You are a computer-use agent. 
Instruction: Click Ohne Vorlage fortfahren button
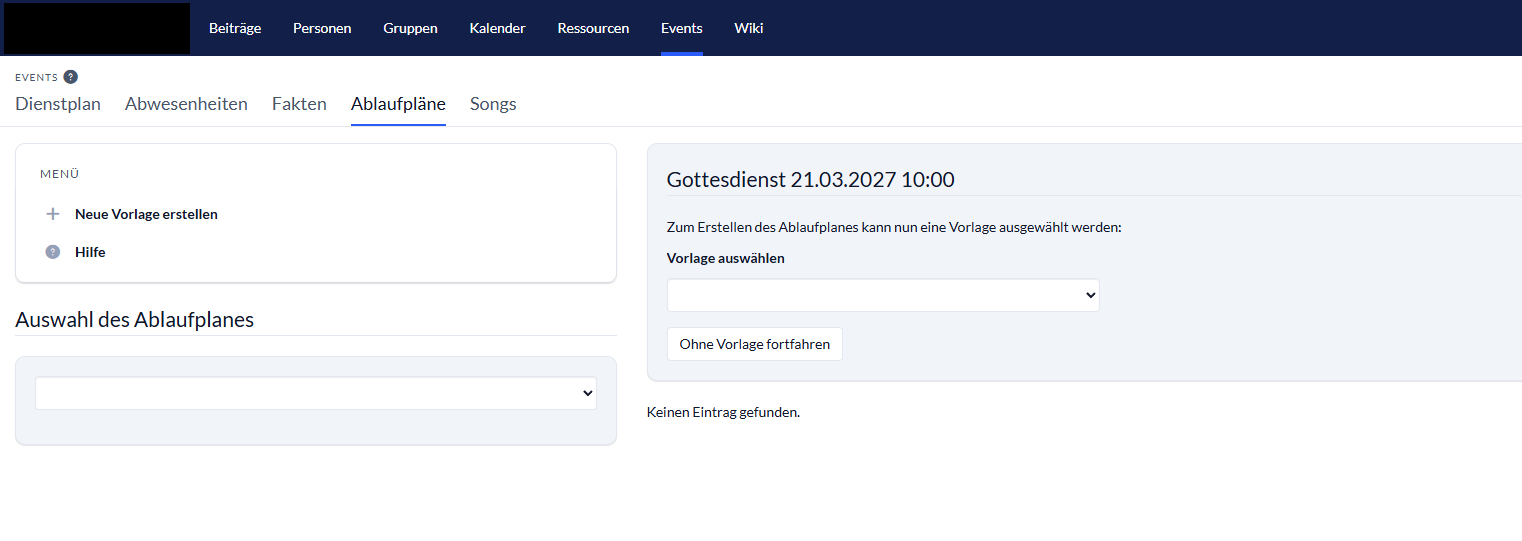click(755, 344)
